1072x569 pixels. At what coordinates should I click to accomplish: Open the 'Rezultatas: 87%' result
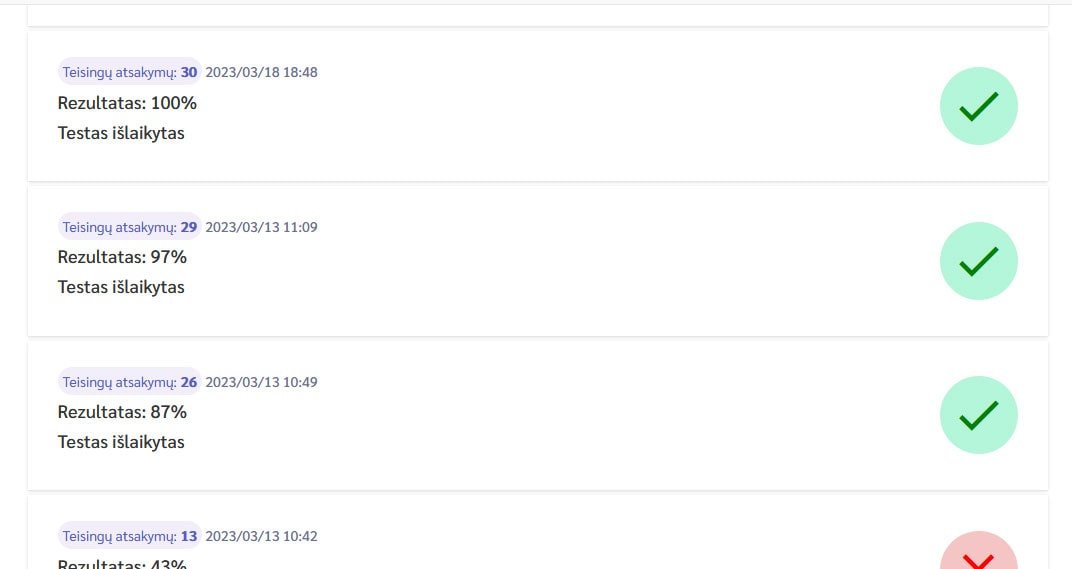click(122, 412)
